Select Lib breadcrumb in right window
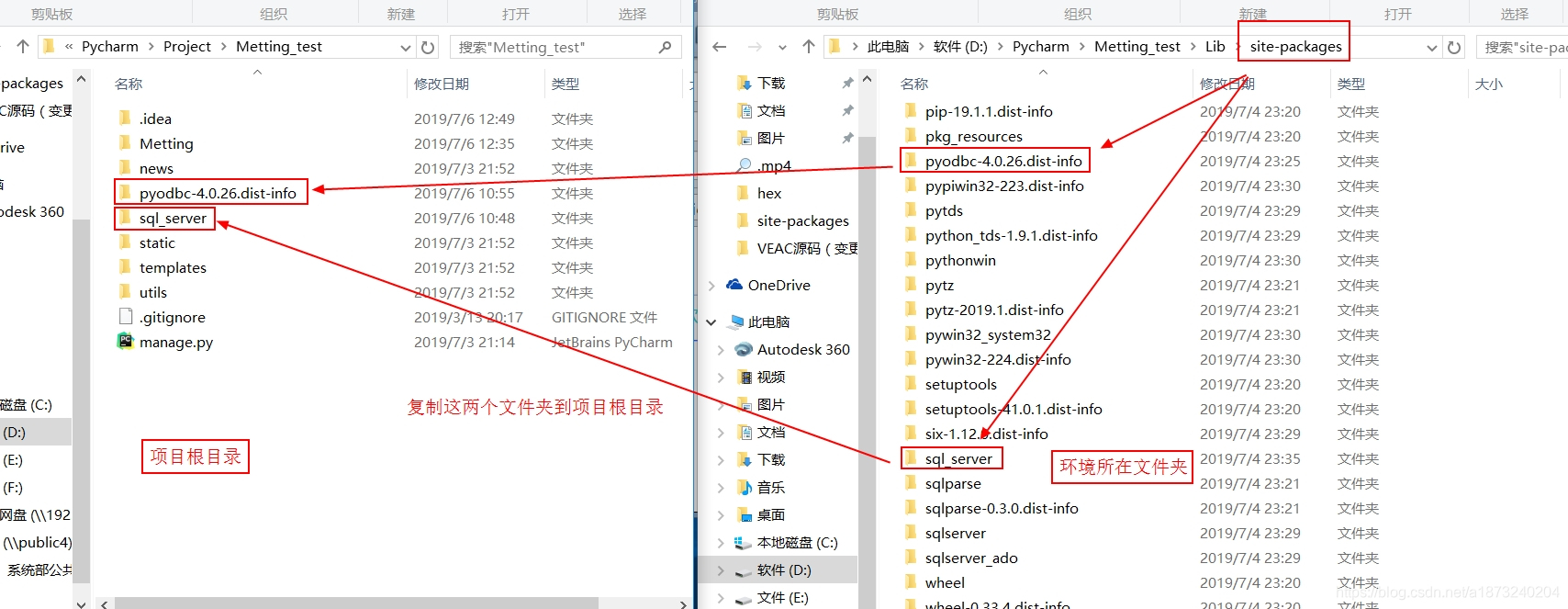 point(1215,47)
